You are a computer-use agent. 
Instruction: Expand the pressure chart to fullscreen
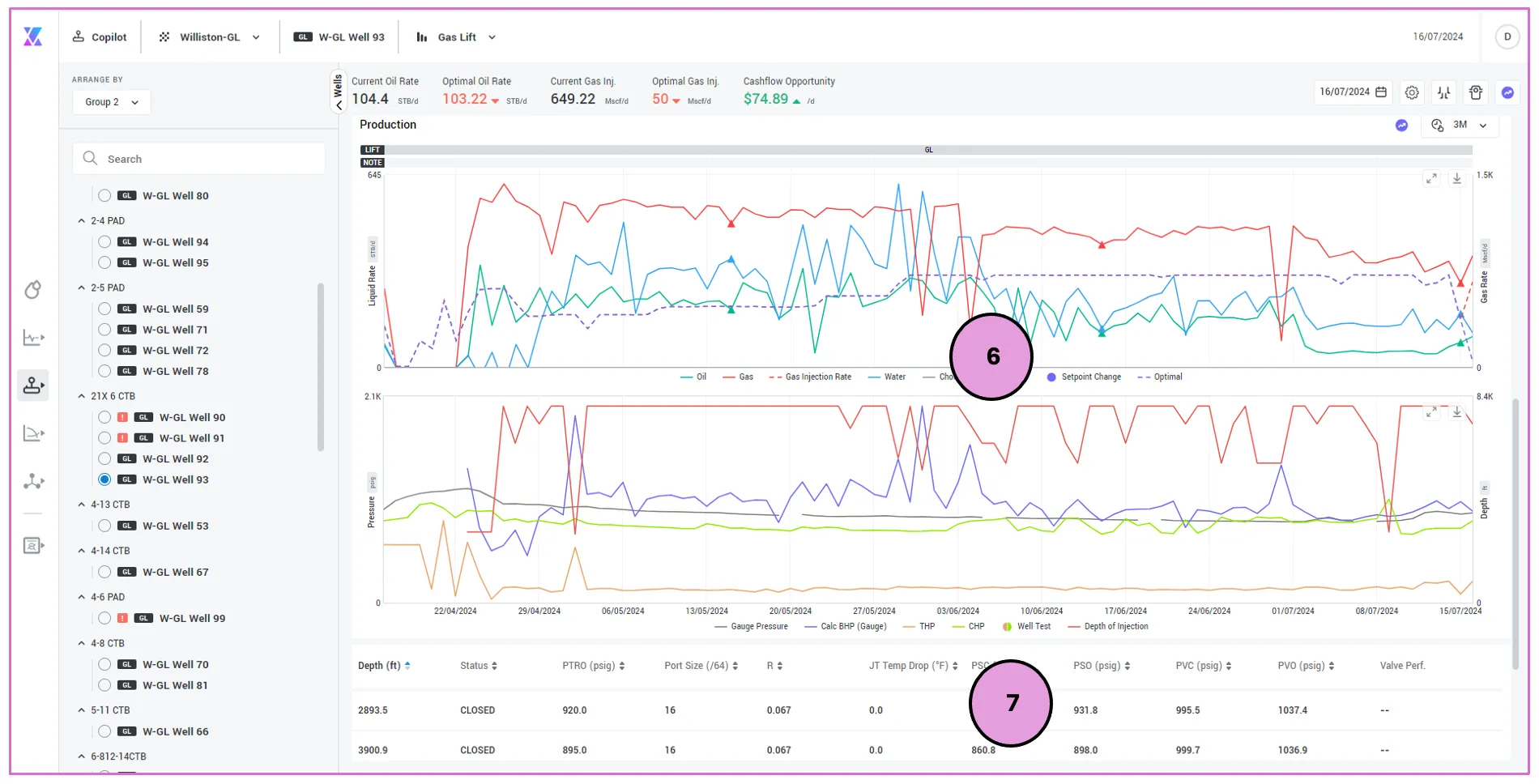tap(1431, 412)
